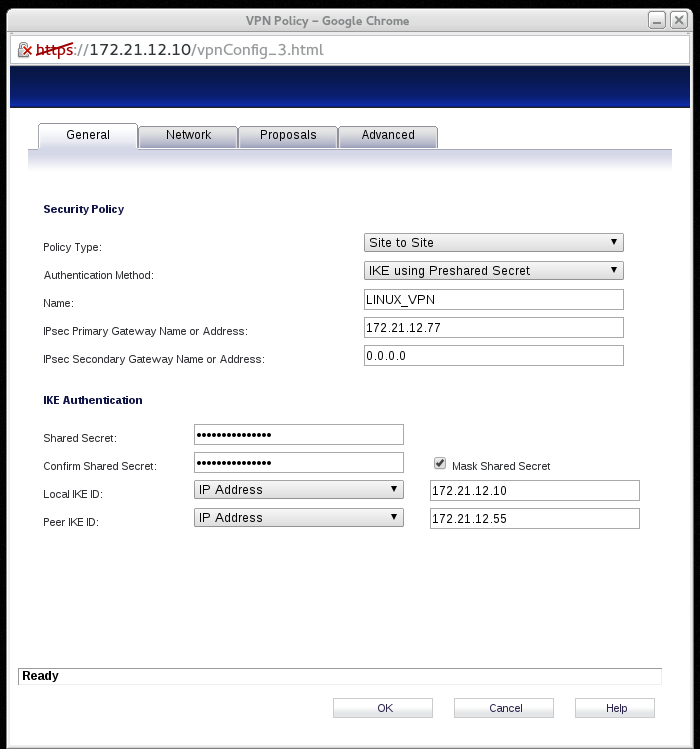The width and height of the screenshot is (700, 749).
Task: Click the Security Policy heading
Action: click(x=84, y=209)
